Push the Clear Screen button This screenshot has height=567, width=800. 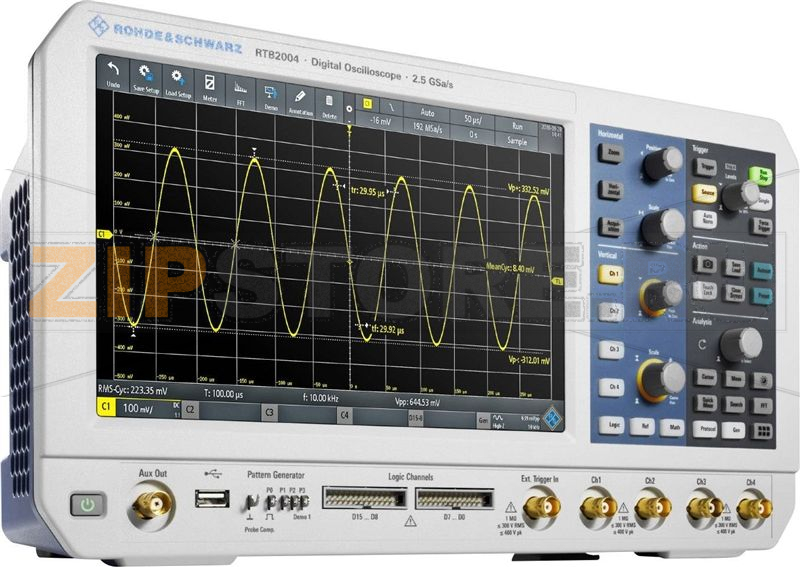coord(735,293)
